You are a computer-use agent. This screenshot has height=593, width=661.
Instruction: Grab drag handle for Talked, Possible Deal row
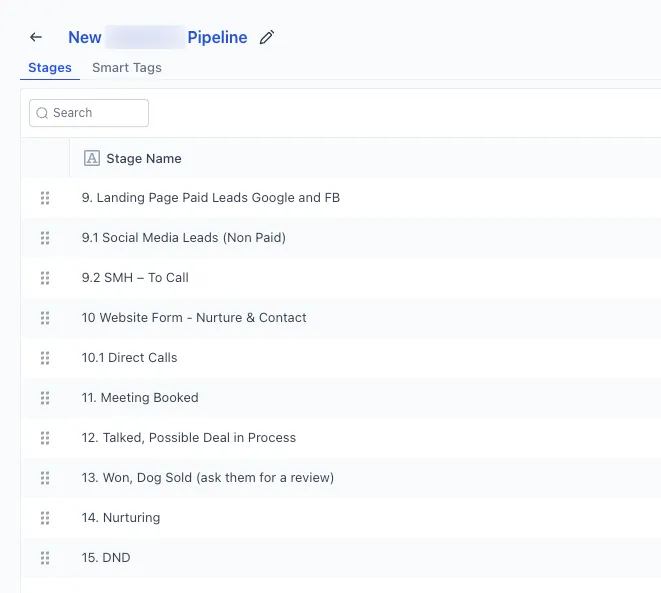click(45, 438)
